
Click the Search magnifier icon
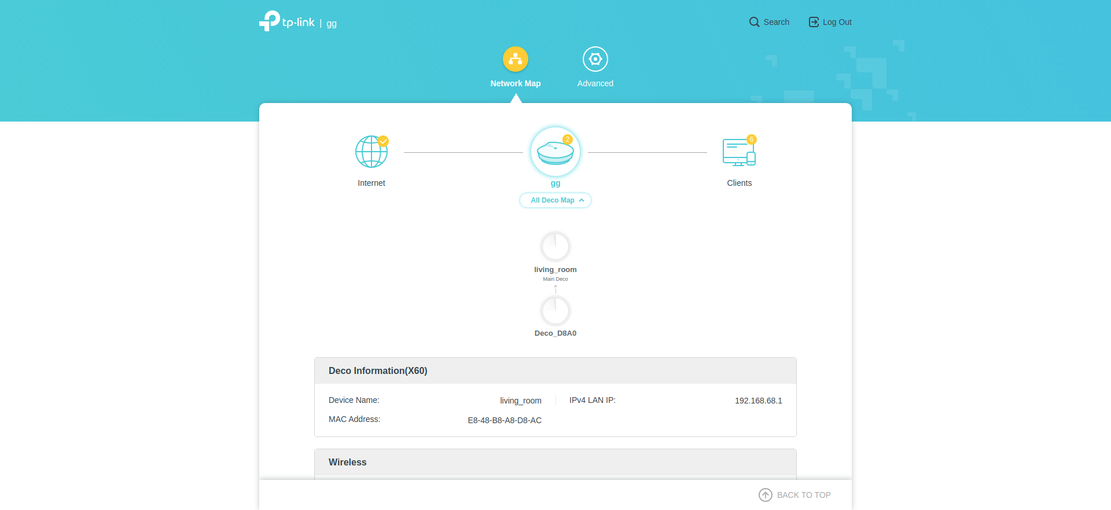pyautogui.click(x=754, y=22)
